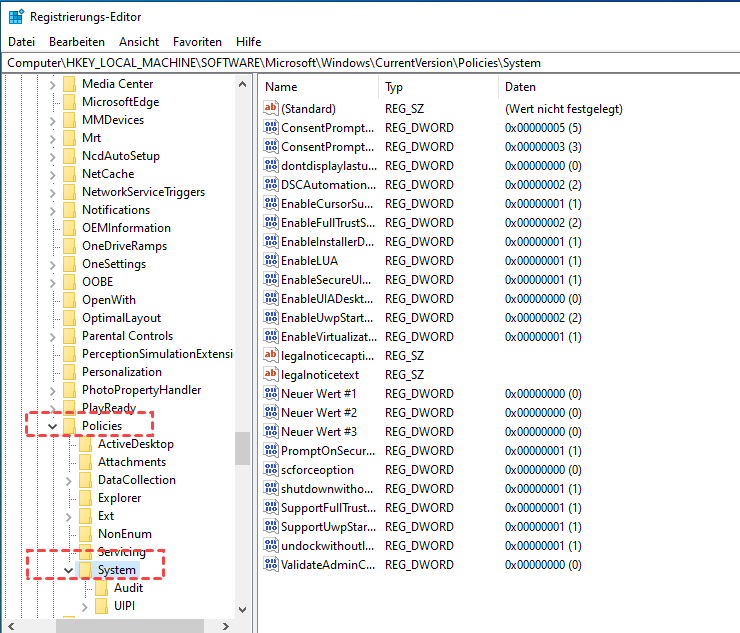Click the (Standard) string value icon
This screenshot has height=633, width=740.
tap(271, 108)
